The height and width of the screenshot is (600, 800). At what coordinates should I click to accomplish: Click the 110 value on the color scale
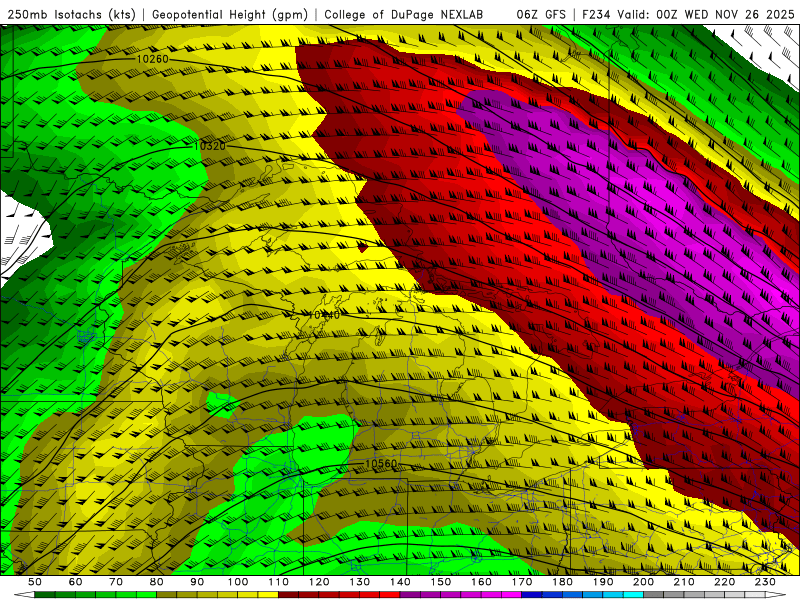click(x=278, y=582)
